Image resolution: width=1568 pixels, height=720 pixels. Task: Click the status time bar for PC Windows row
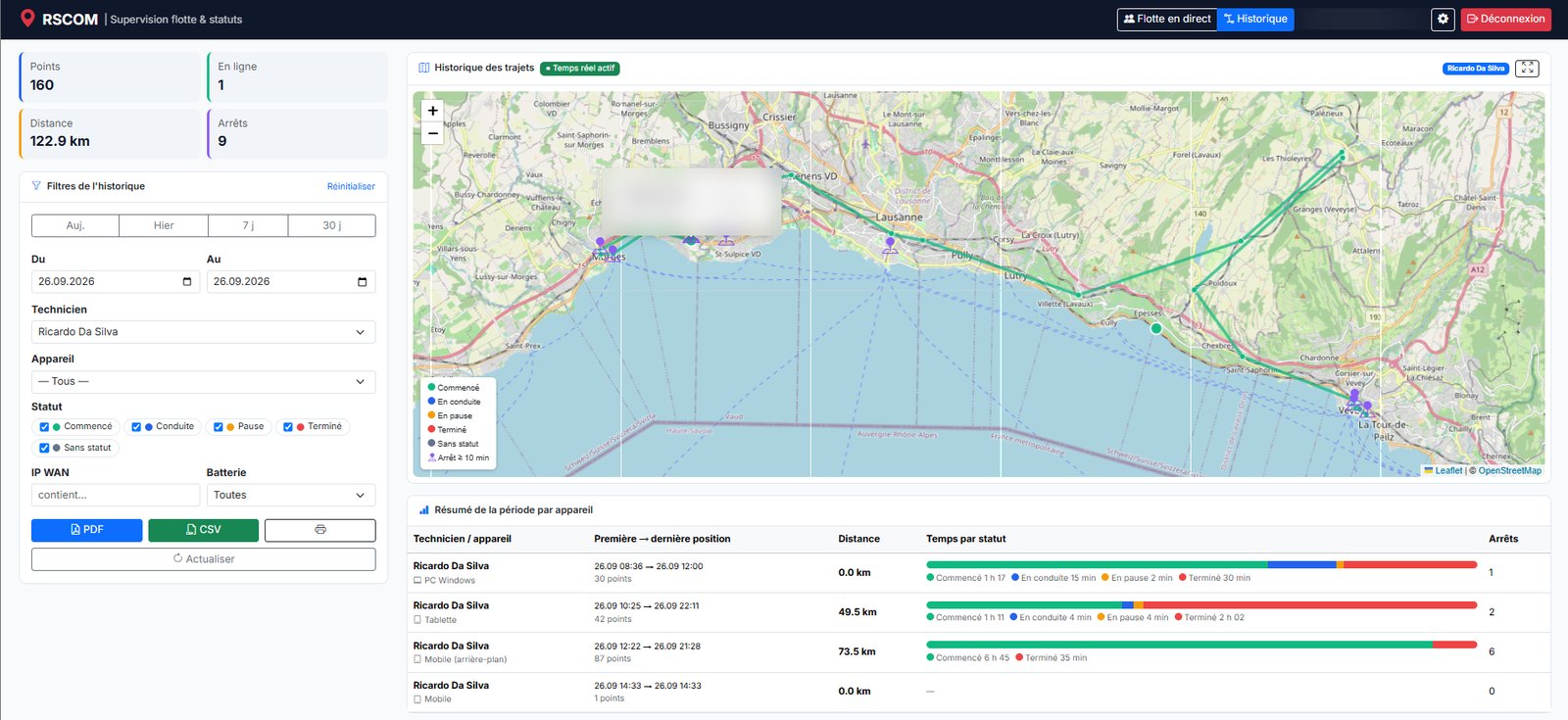click(x=1201, y=565)
